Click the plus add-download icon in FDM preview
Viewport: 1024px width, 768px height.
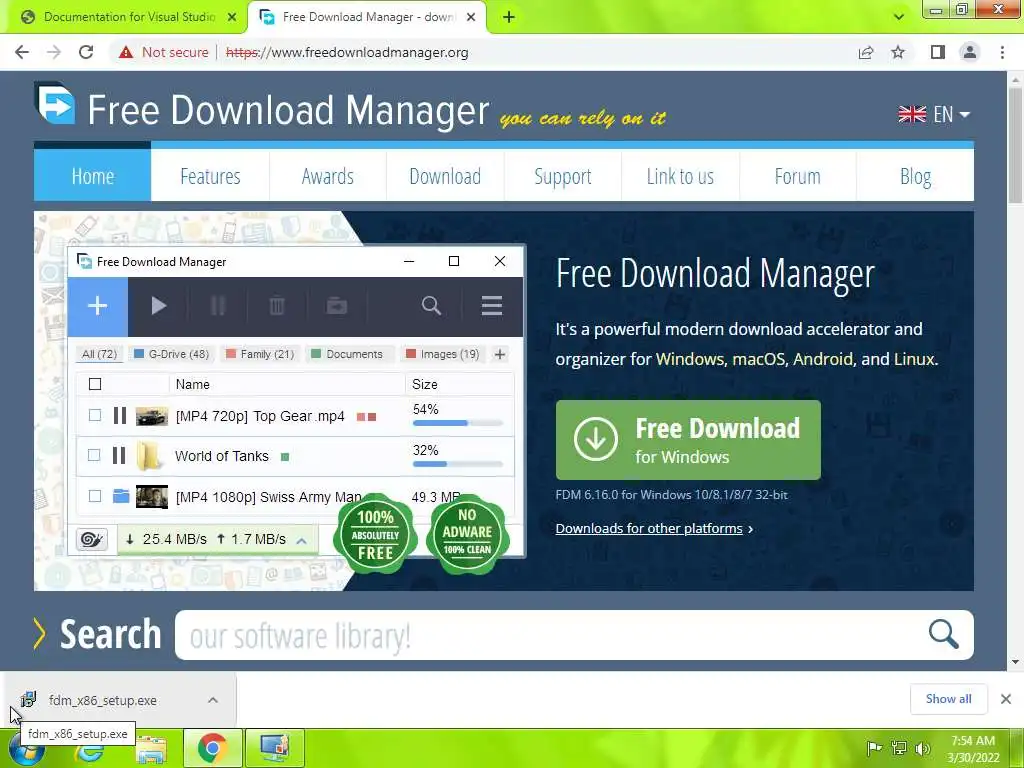tap(98, 306)
